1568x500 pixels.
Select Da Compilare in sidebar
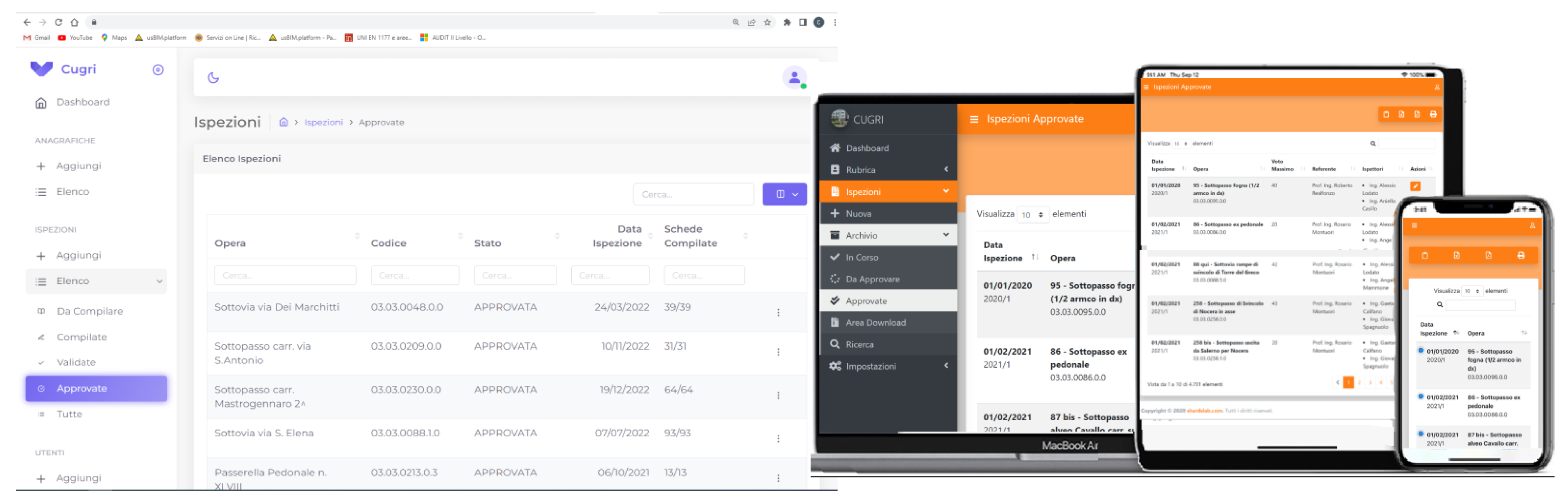(x=89, y=311)
